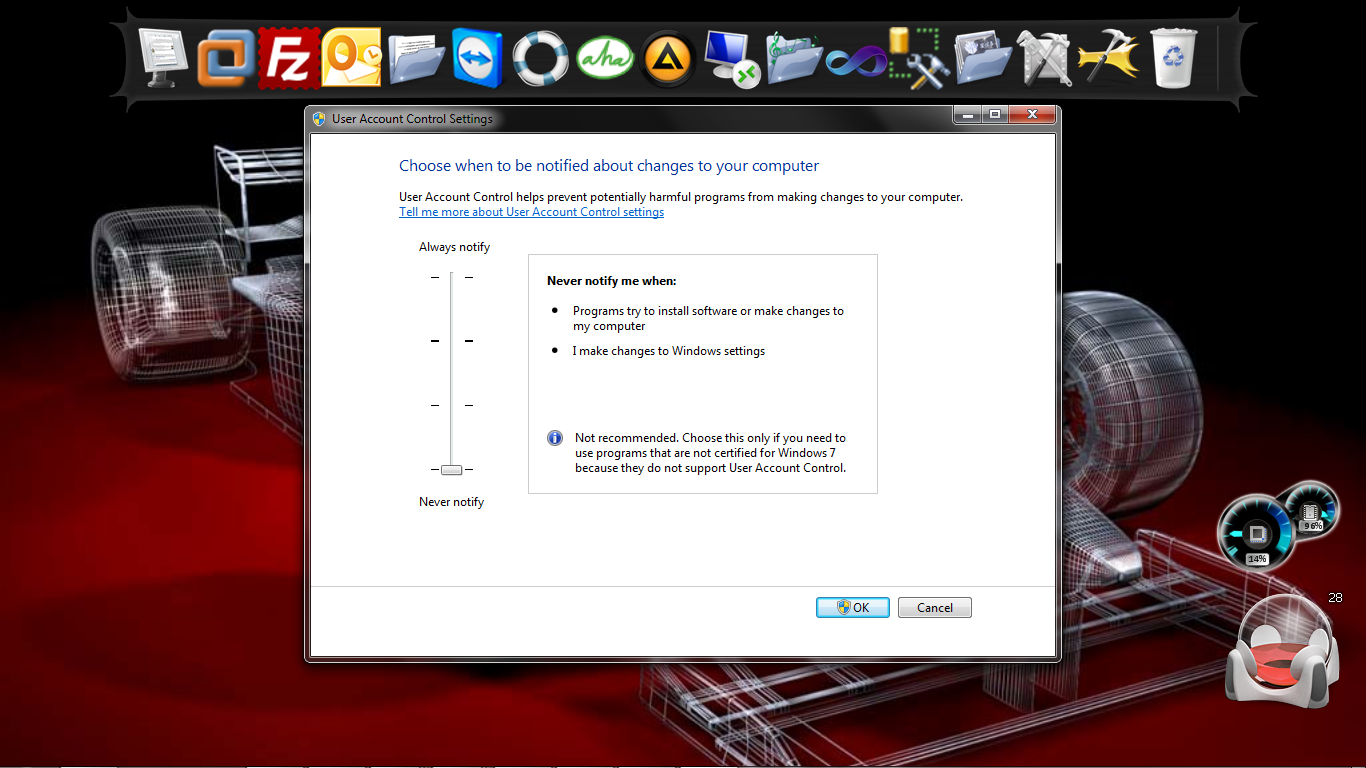Confirm settings with the OK button
Screen dimensions: 1366x768
(x=852, y=607)
